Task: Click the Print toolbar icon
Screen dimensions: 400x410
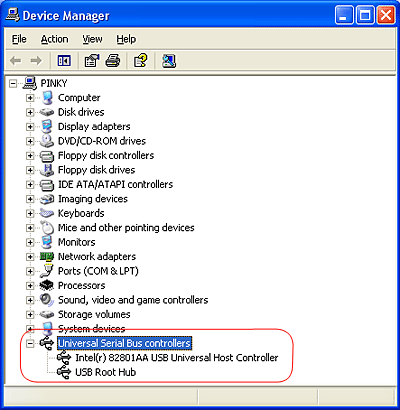Action: 113,61
